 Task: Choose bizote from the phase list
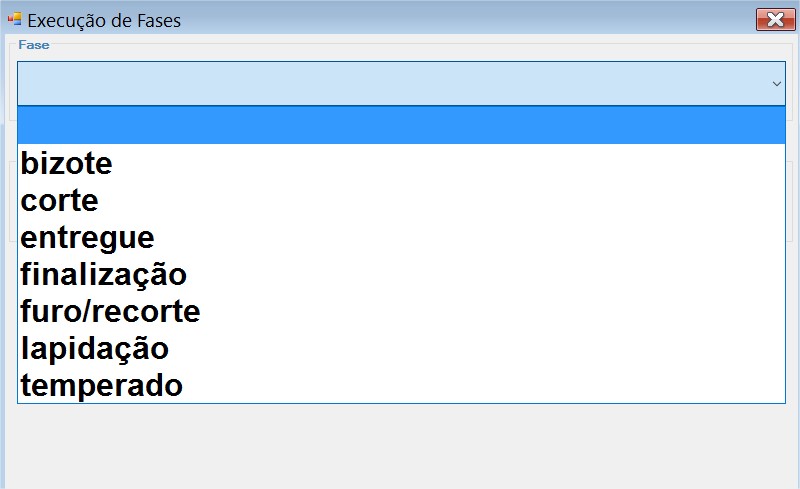click(x=402, y=163)
